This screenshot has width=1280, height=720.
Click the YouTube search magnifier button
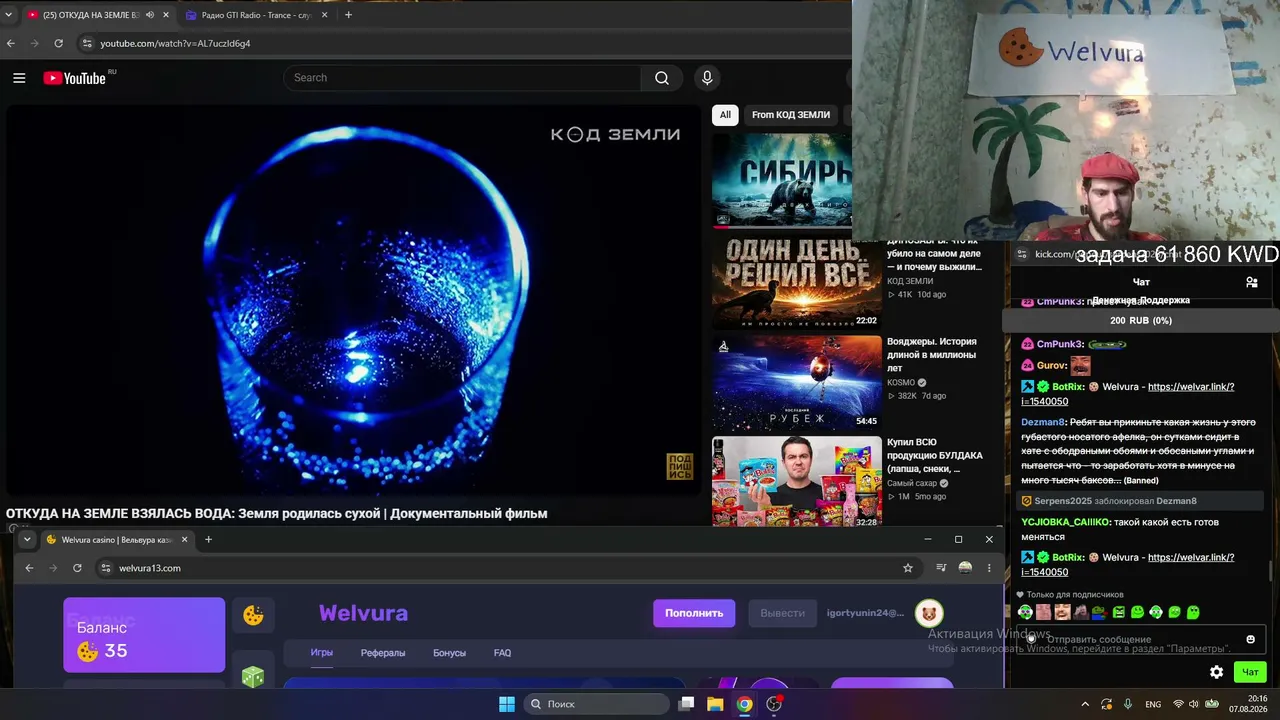[662, 78]
